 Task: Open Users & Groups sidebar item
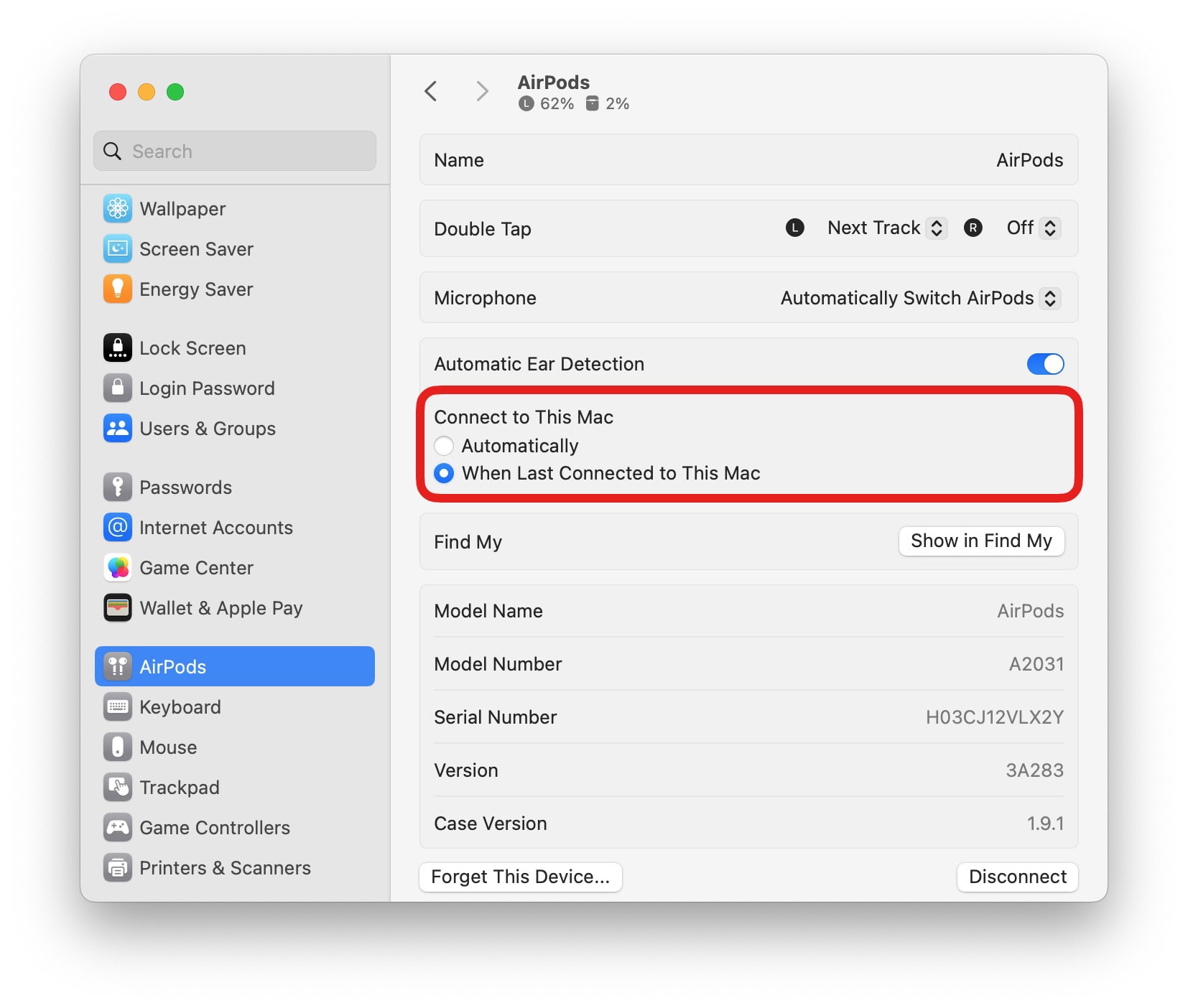(x=207, y=429)
